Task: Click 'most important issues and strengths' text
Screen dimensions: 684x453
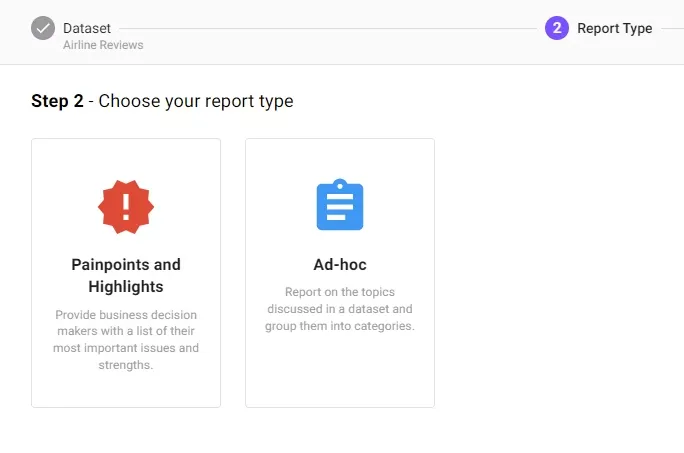Action: [x=126, y=356]
